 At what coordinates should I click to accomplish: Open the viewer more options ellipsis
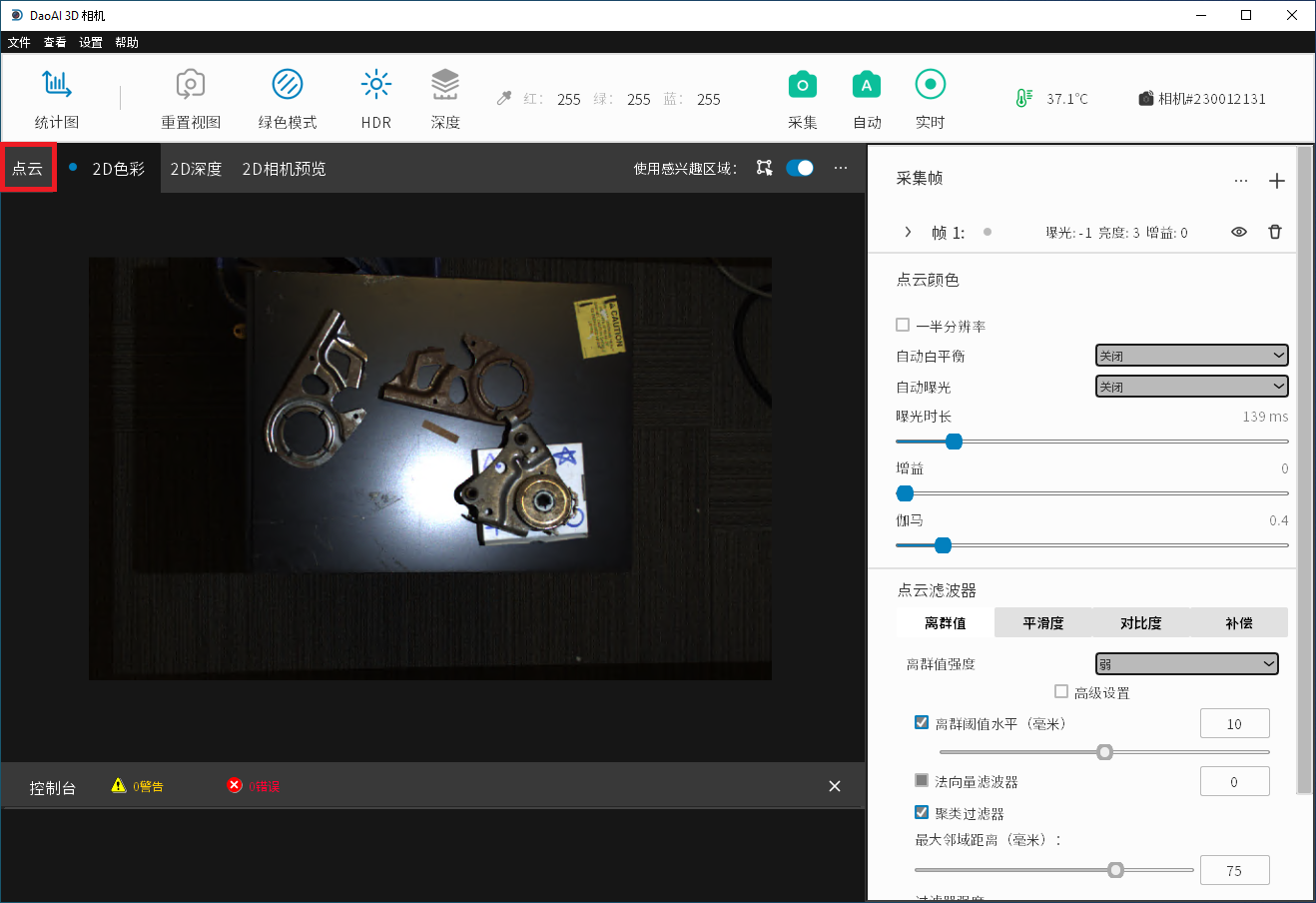pos(841,168)
